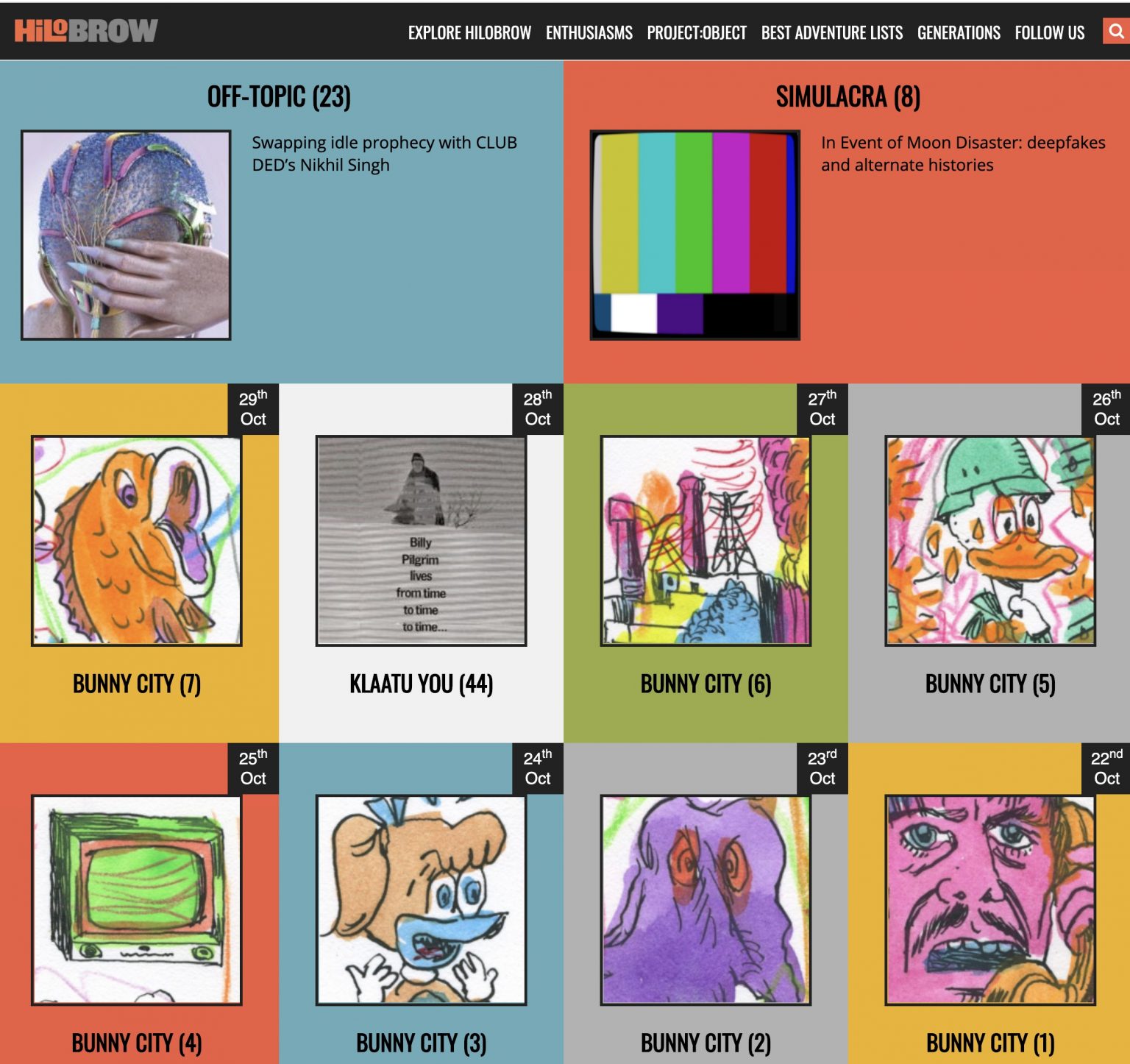Read In Event of Moon Disaster article
1130x1064 pixels.
(963, 153)
